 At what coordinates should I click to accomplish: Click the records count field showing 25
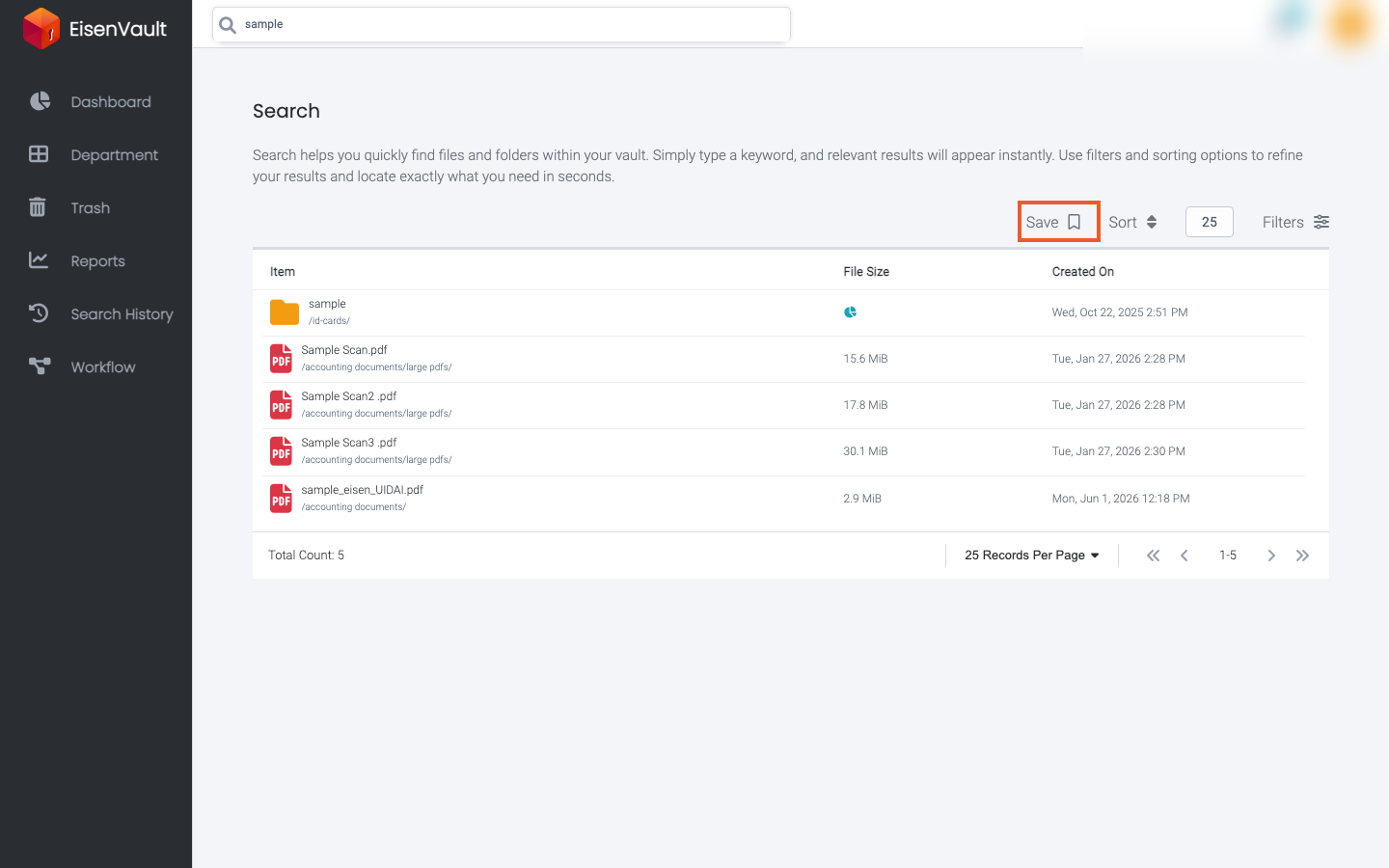pyautogui.click(x=1210, y=222)
